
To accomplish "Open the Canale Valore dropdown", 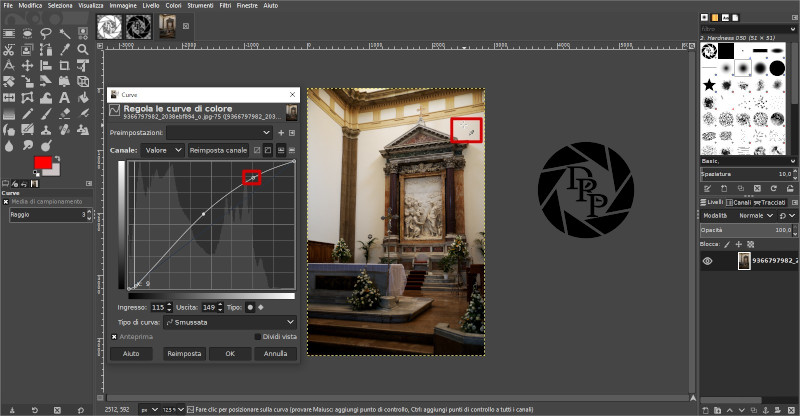I will click(x=162, y=150).
